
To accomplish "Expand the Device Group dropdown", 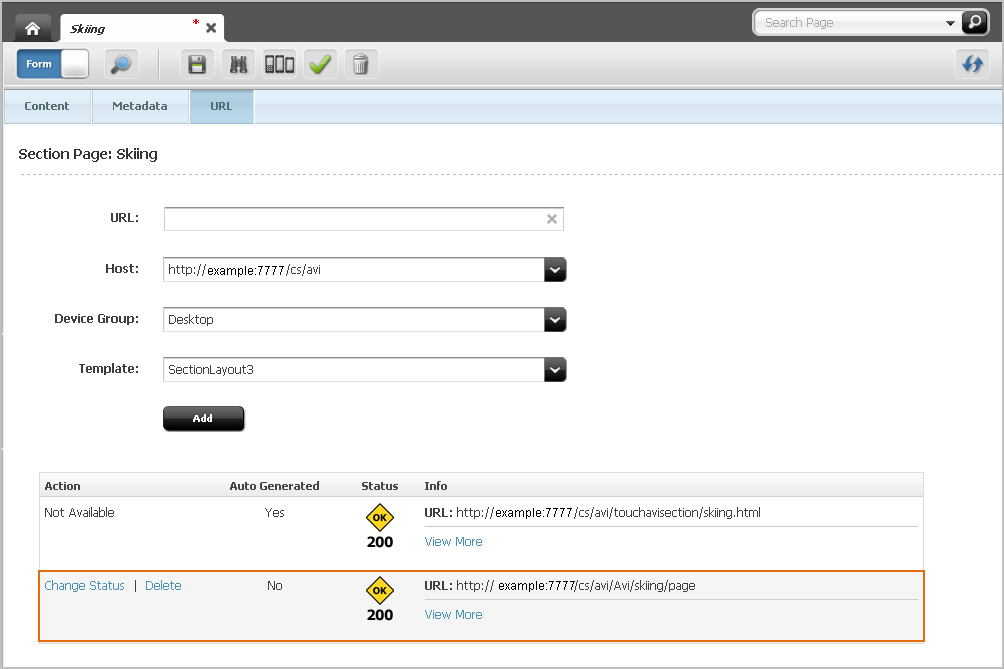I will (555, 319).
